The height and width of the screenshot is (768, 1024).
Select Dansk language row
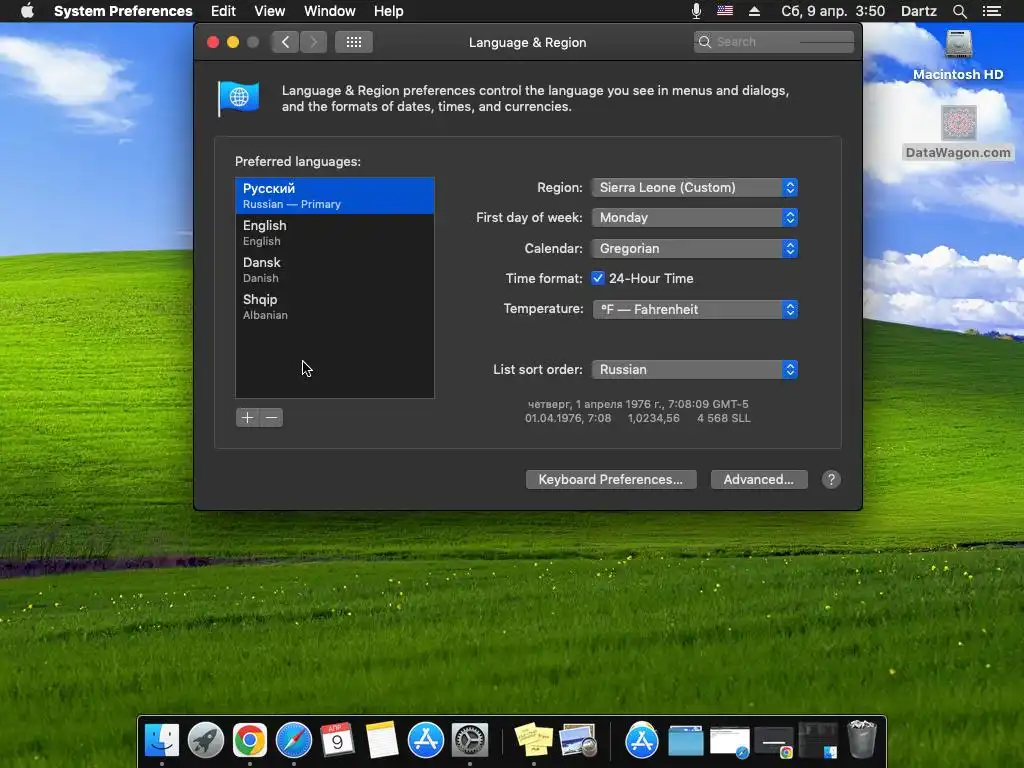pyautogui.click(x=334, y=269)
